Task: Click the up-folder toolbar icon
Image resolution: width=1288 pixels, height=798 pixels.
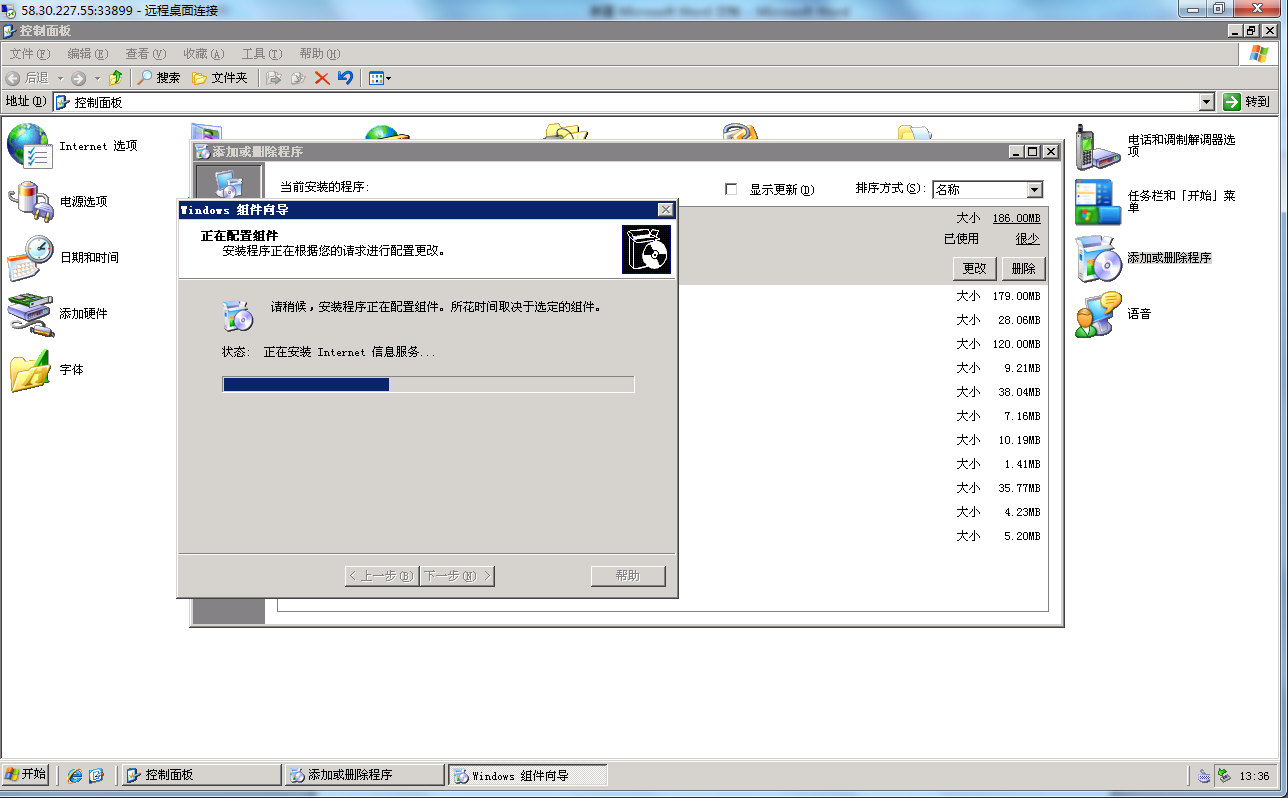Action: (115, 78)
